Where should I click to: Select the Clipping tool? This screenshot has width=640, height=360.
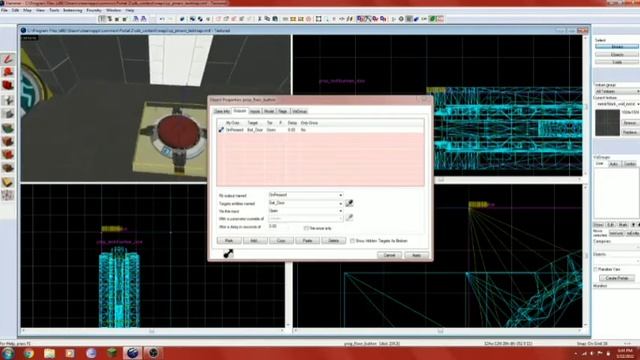8,182
